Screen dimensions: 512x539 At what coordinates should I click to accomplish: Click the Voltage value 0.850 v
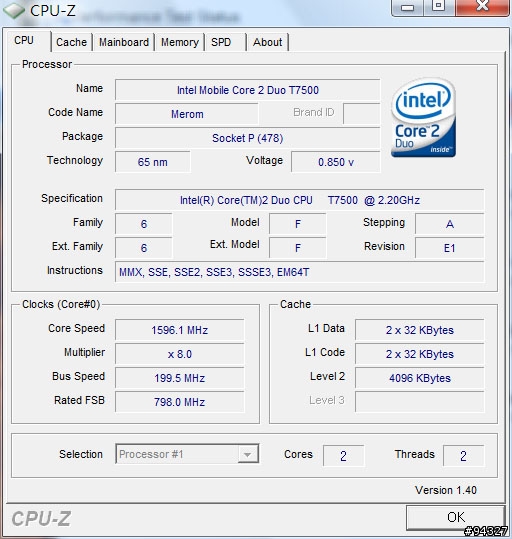[x=336, y=162]
